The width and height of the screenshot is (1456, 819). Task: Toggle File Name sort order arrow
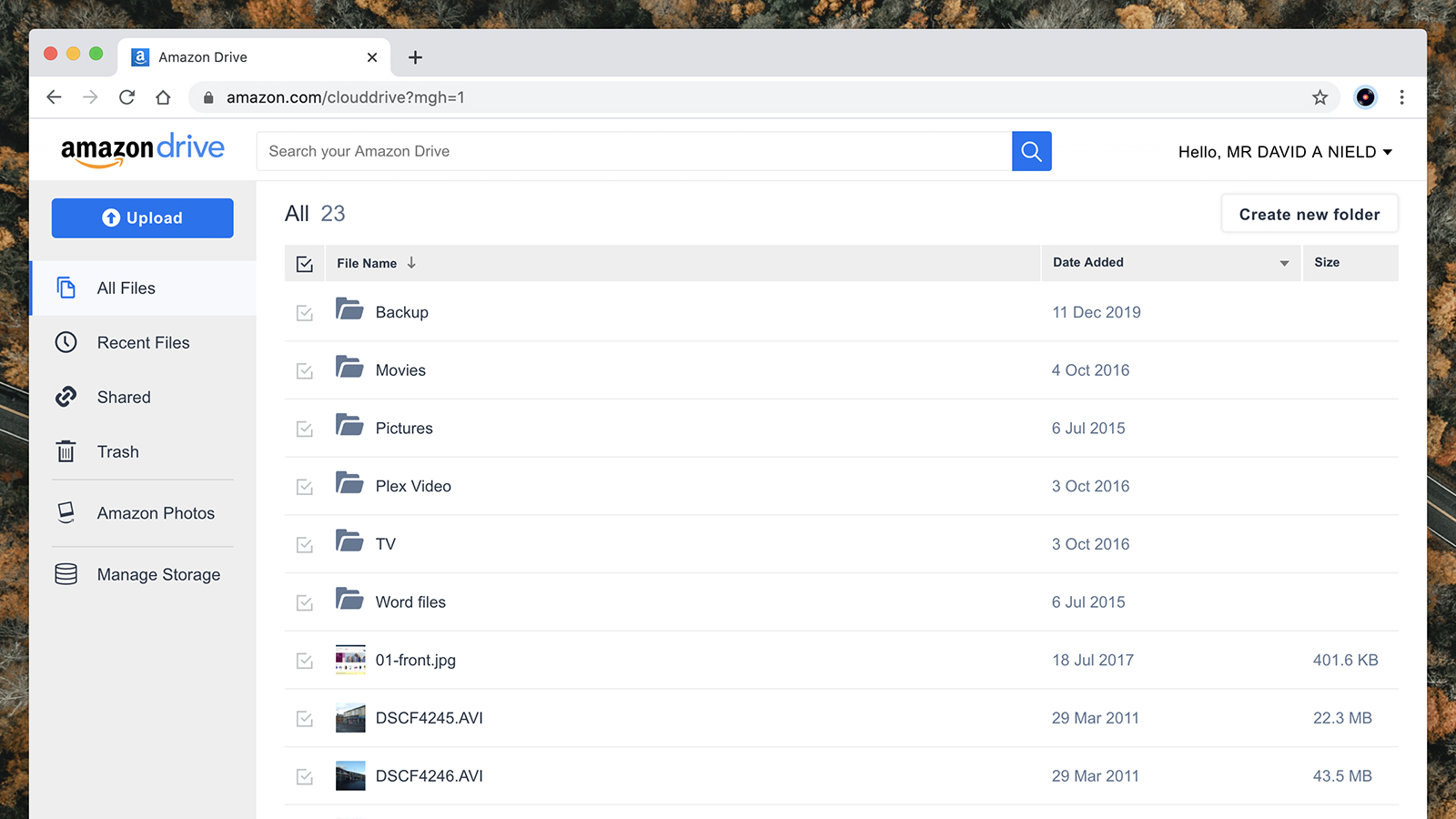point(411,263)
